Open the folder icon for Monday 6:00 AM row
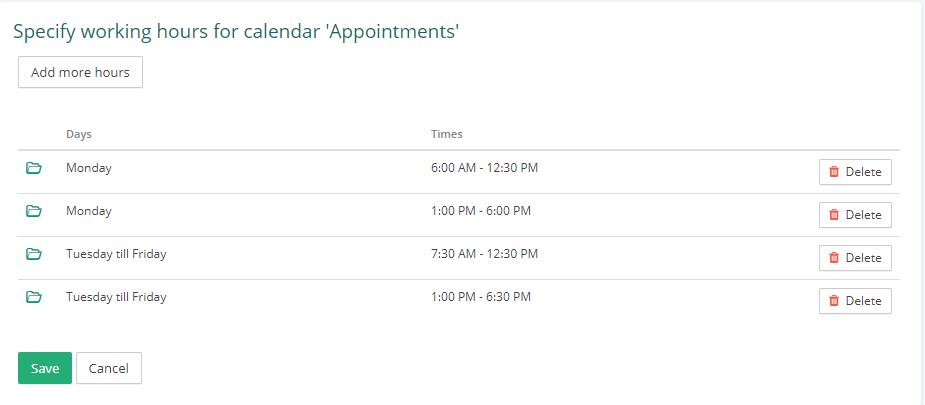This screenshot has width=925, height=405. [x=34, y=169]
